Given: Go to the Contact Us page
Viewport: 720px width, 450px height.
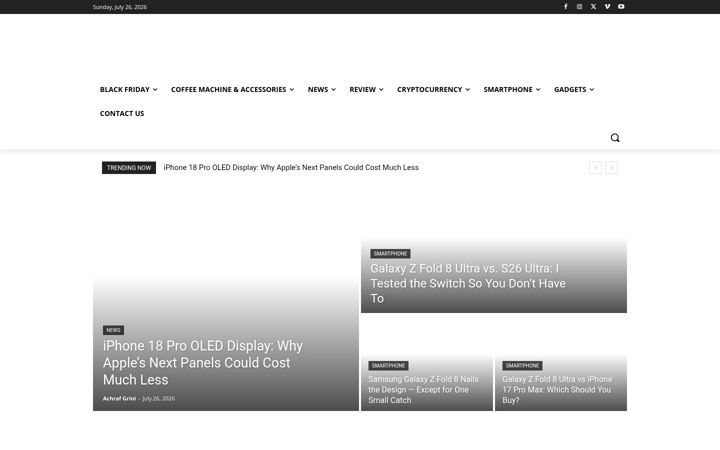Looking at the screenshot, I should [122, 113].
